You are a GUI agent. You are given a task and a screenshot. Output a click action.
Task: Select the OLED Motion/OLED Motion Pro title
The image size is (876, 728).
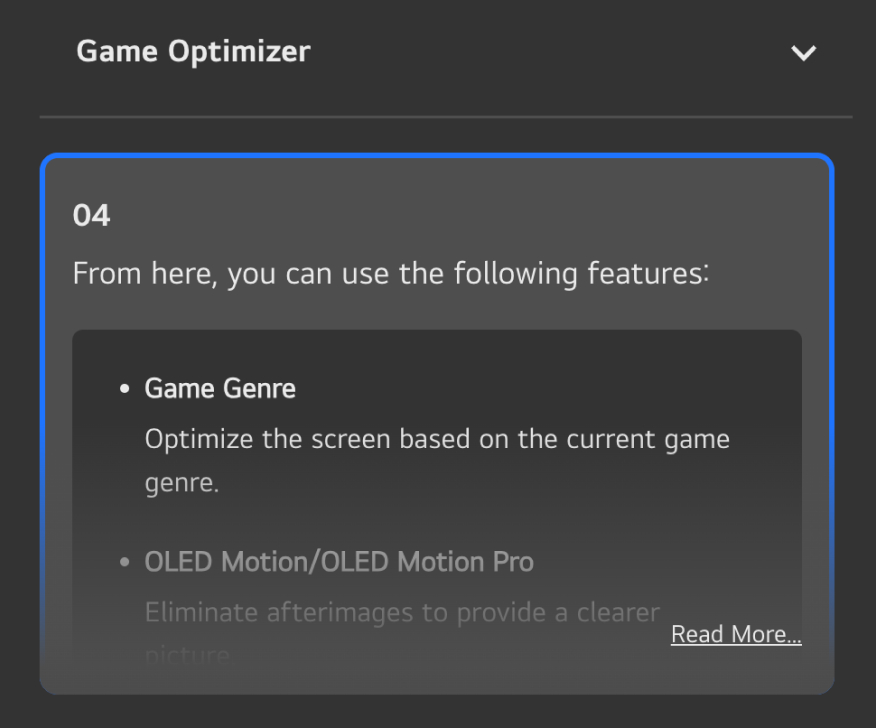(x=339, y=562)
